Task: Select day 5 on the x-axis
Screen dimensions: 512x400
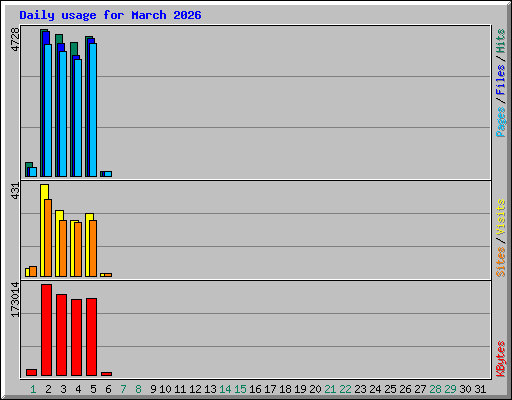Action: [x=93, y=389]
